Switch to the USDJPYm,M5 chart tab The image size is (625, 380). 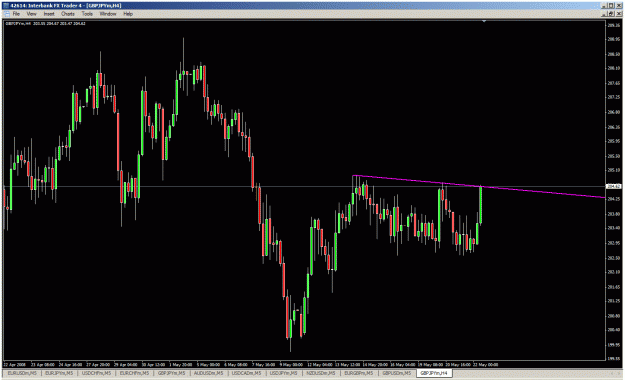pos(283,373)
